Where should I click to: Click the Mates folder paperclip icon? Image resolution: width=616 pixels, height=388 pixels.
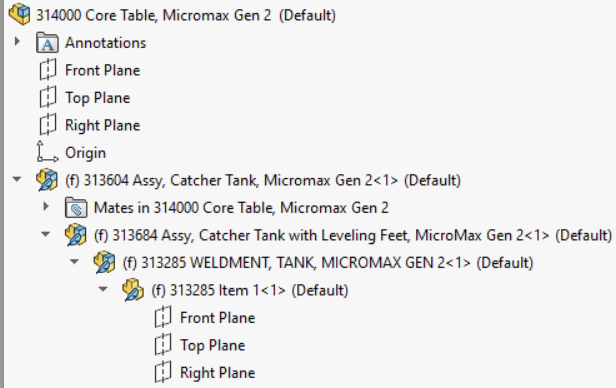click(x=76, y=207)
